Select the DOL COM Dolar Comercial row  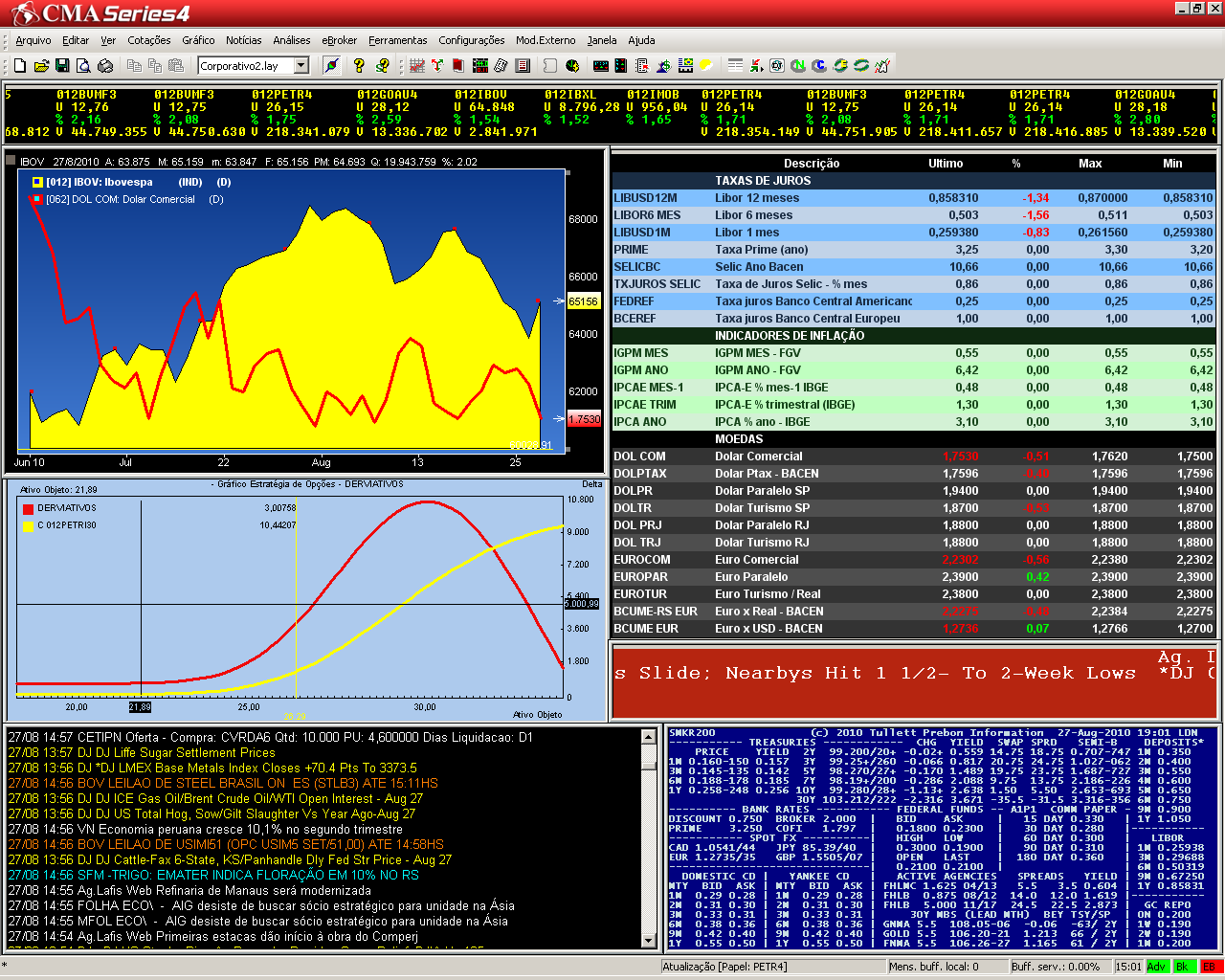click(x=913, y=457)
